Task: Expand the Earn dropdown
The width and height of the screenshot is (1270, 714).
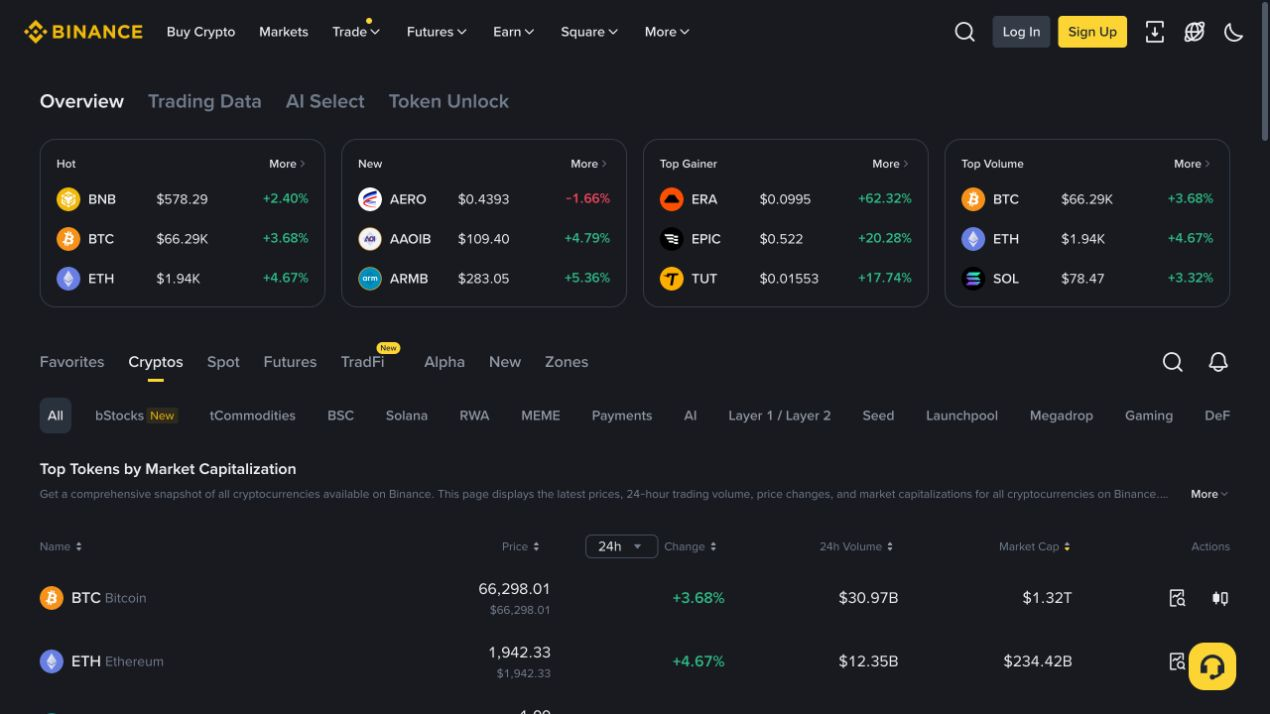Action: (x=514, y=32)
